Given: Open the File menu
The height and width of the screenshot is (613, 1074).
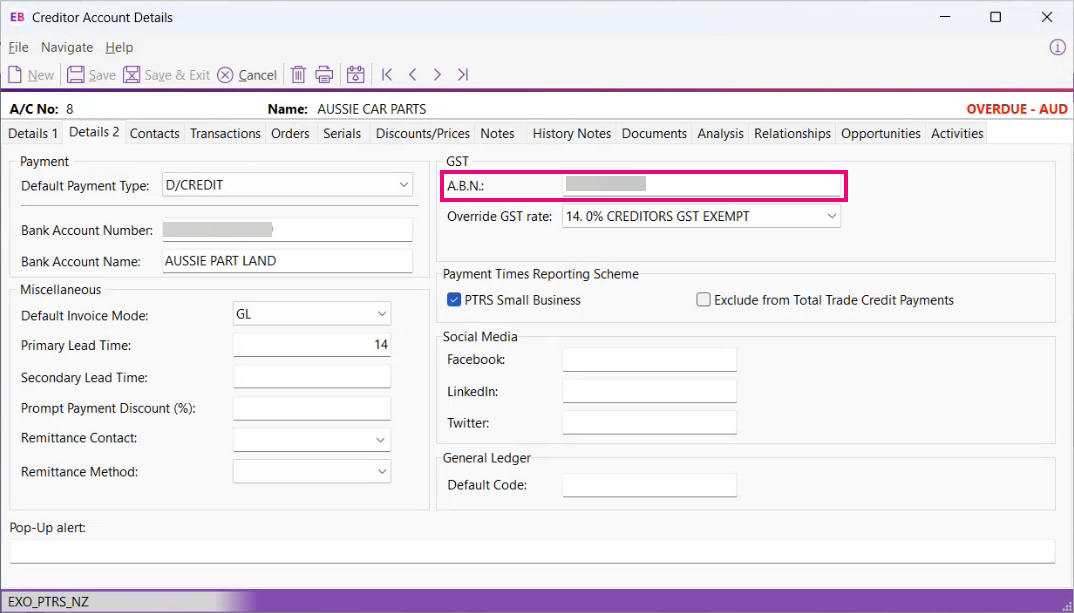Looking at the screenshot, I should 18,47.
